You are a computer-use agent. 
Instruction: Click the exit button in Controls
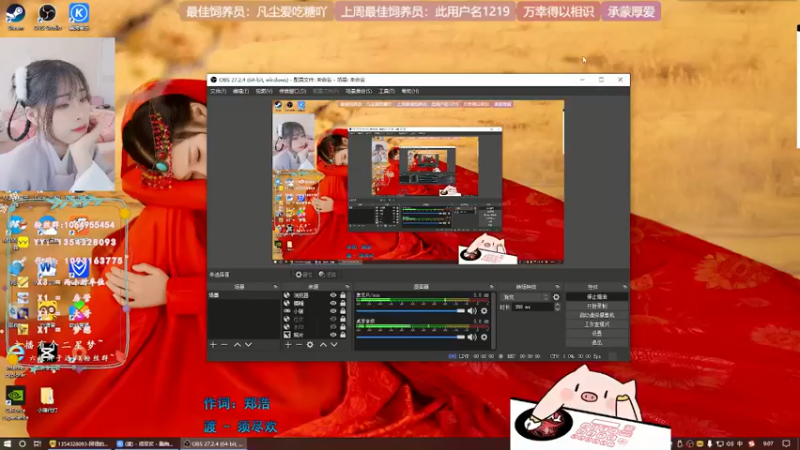click(596, 343)
